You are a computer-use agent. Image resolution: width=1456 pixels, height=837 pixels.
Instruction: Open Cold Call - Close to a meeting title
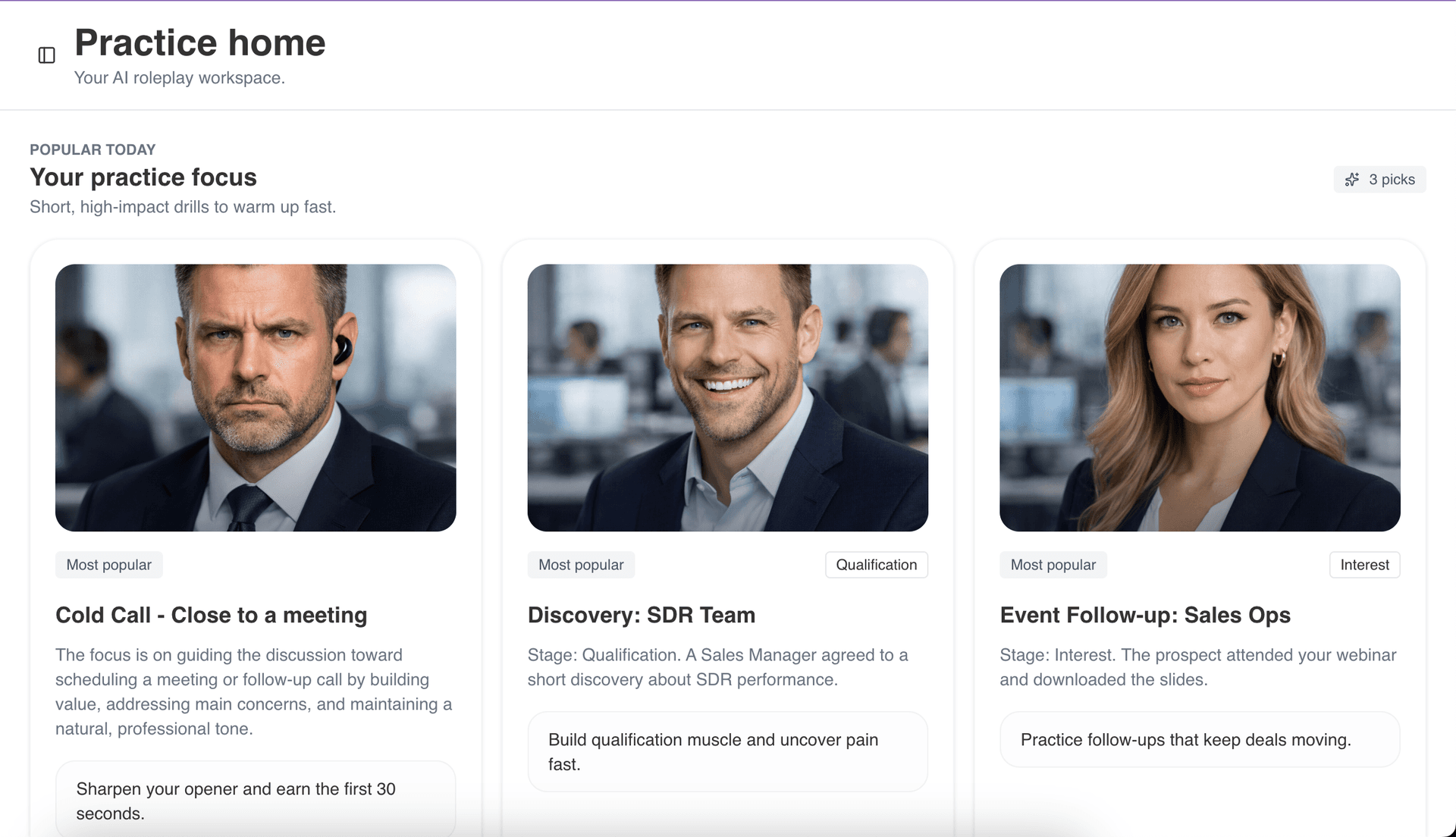click(x=211, y=615)
